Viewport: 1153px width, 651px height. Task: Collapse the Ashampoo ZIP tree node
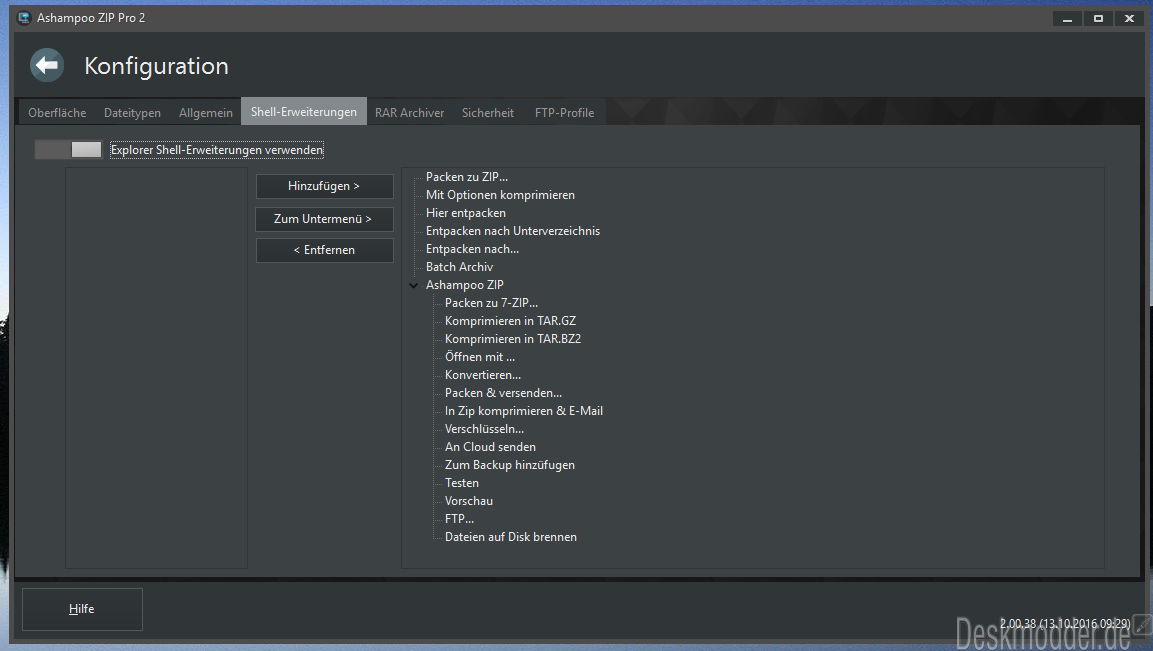click(414, 285)
